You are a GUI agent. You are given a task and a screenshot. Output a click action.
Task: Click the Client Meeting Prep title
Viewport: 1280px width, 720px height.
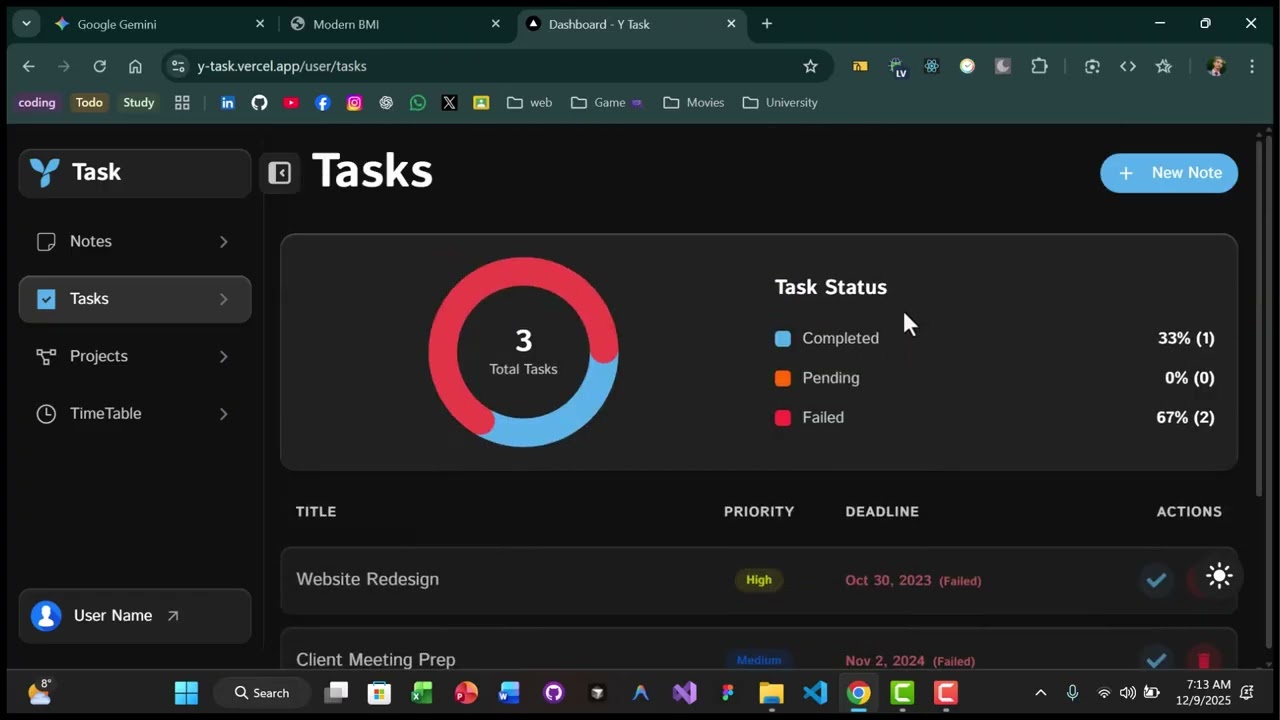pos(376,660)
